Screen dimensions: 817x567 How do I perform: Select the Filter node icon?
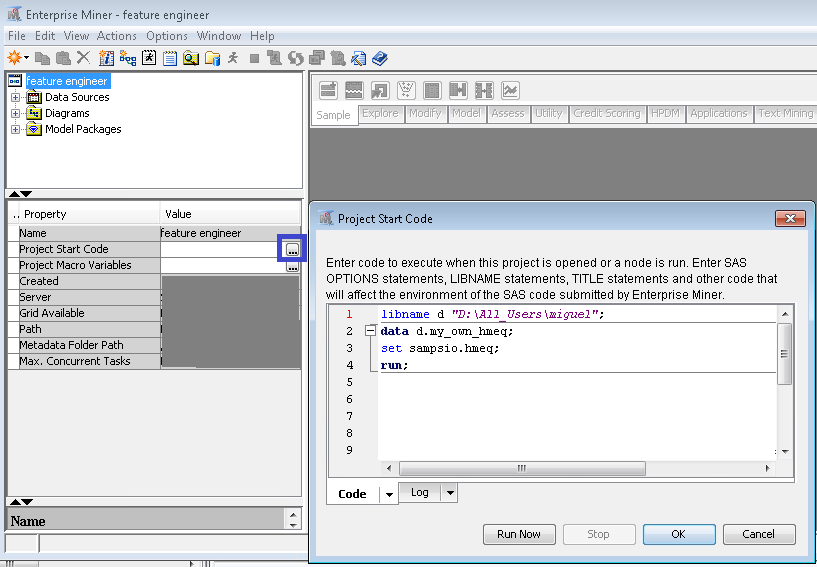pyautogui.click(x=406, y=90)
